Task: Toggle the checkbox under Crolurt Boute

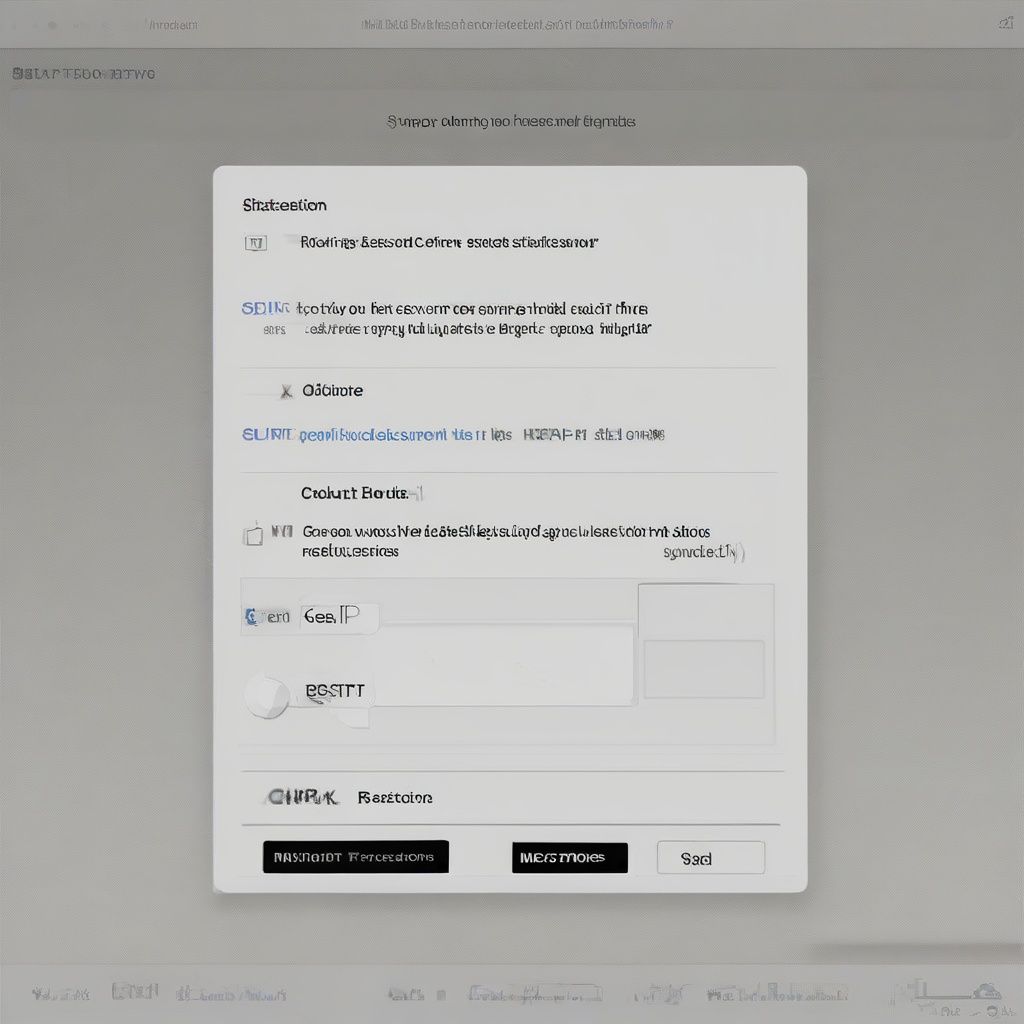Action: pos(254,535)
